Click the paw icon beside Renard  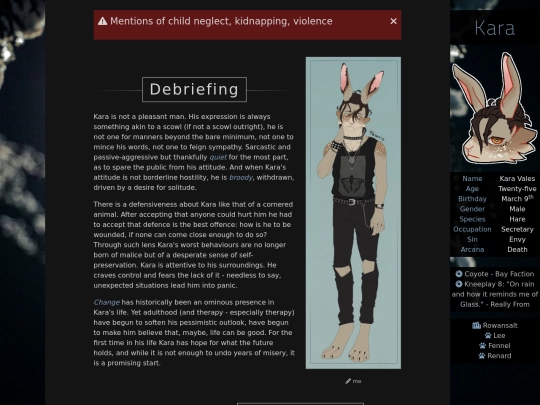click(481, 356)
